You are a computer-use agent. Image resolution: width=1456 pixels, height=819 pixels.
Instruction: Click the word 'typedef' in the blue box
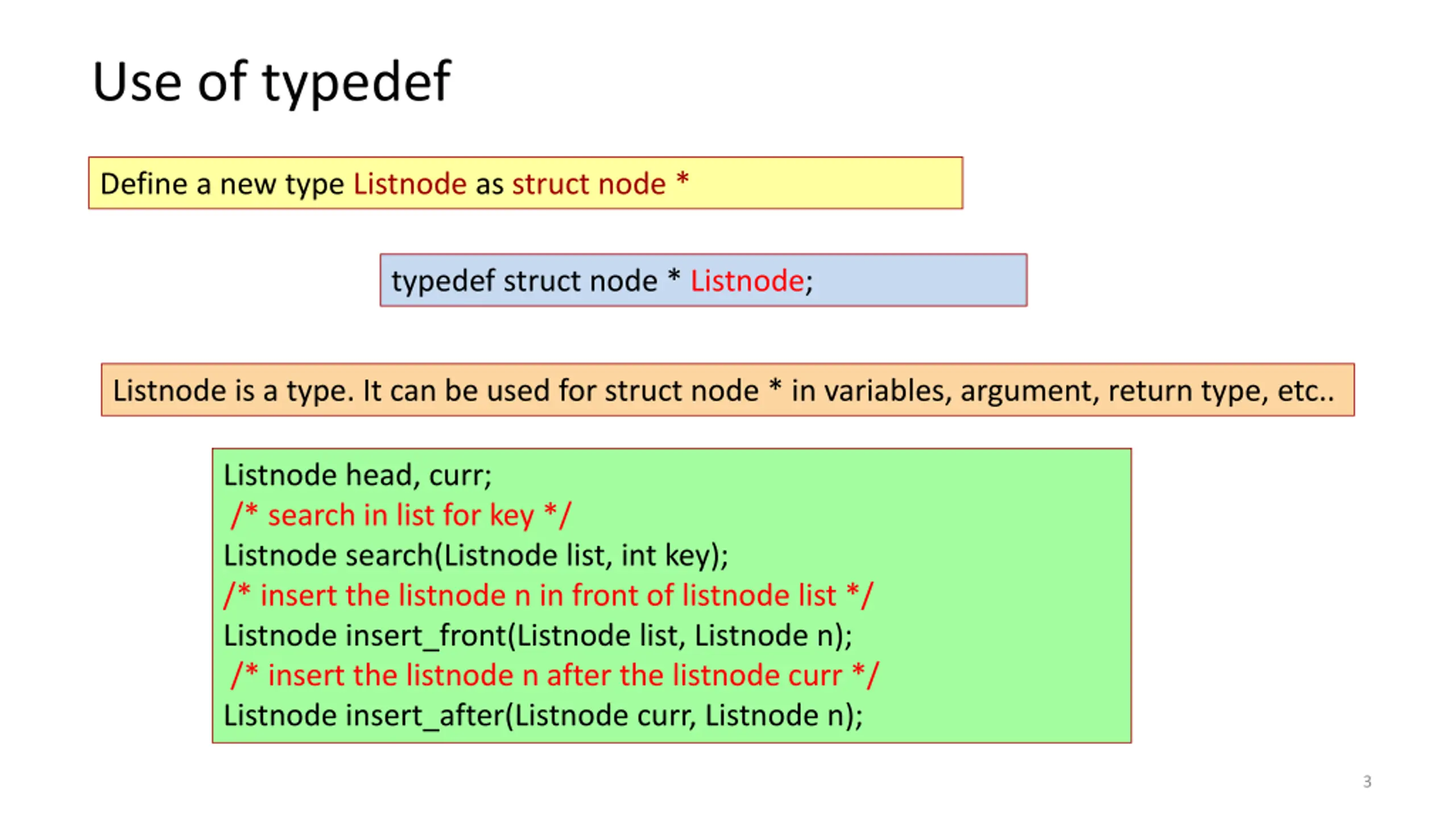(443, 282)
